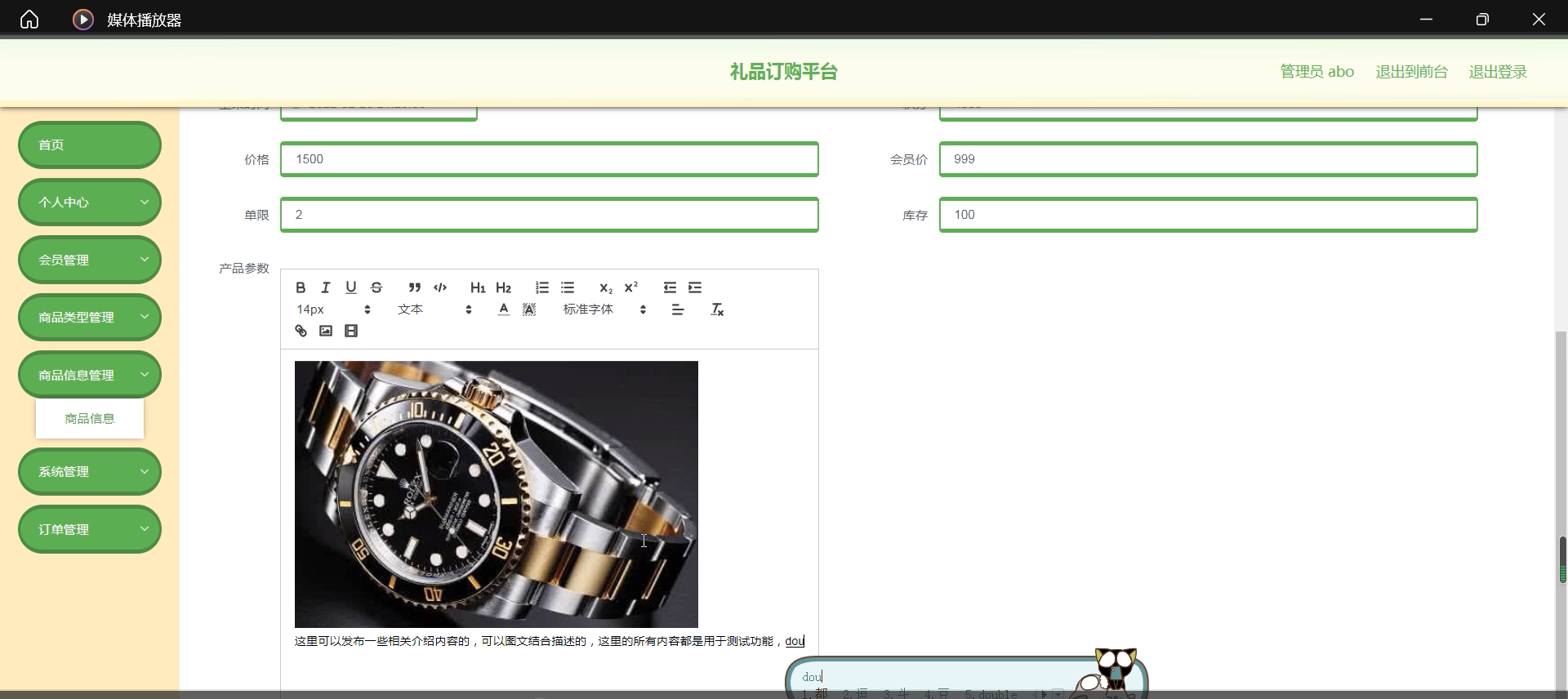Insert a video into the editor
This screenshot has width=1568, height=699.
point(351,331)
